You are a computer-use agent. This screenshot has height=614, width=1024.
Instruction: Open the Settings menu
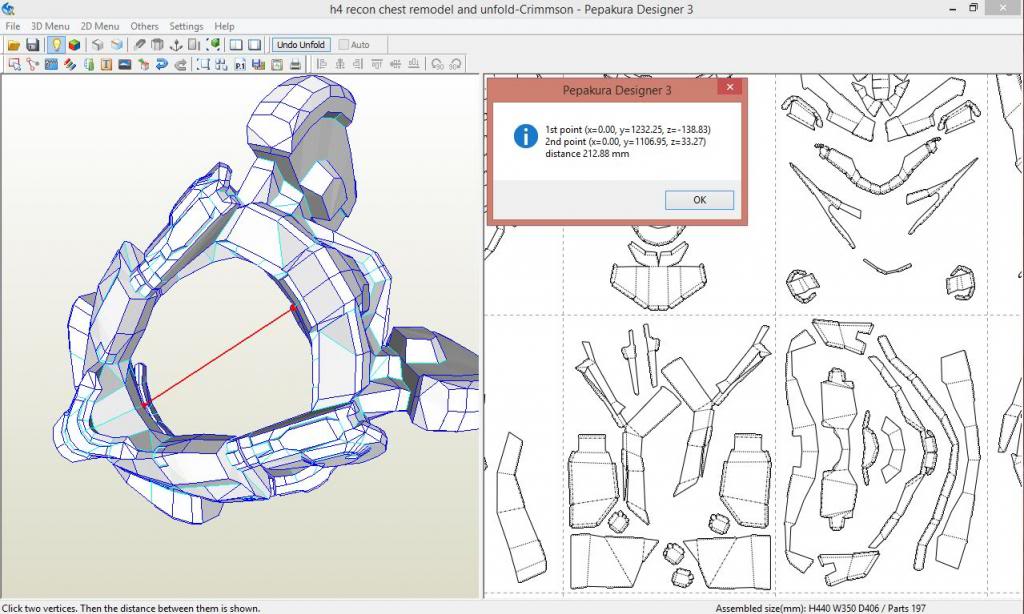pos(186,26)
